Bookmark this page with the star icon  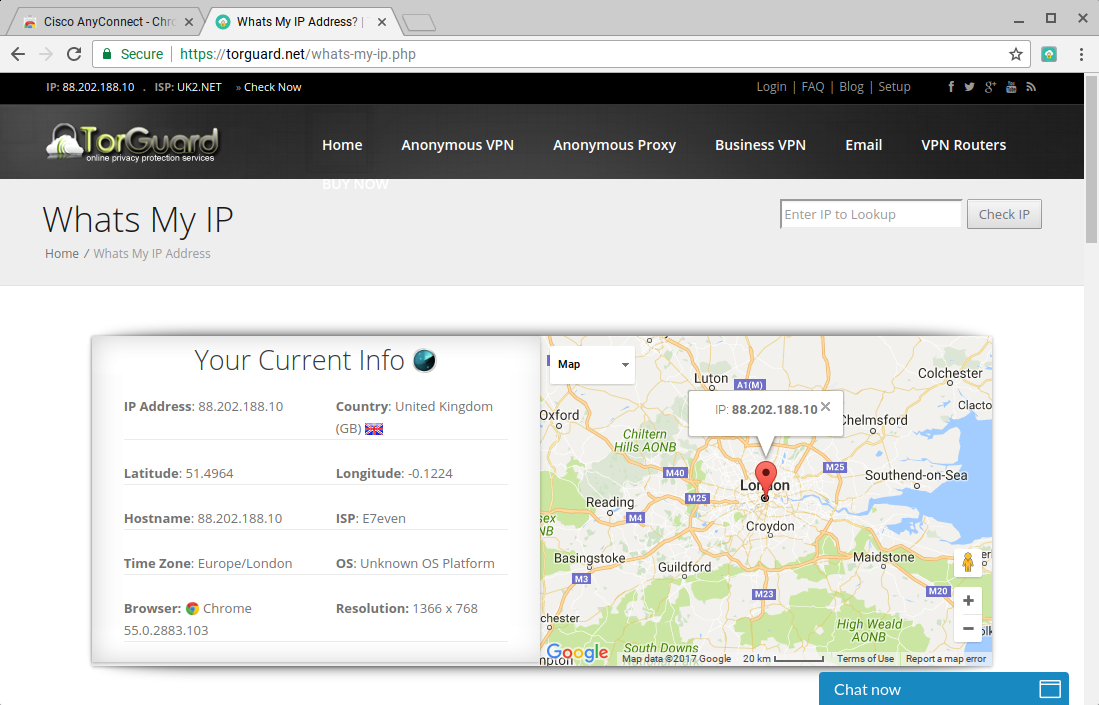(1016, 54)
